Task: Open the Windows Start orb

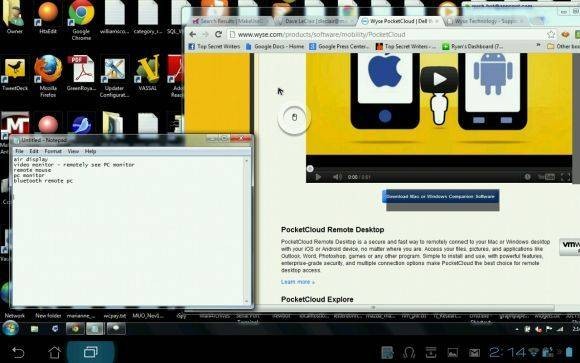Action: (10, 328)
